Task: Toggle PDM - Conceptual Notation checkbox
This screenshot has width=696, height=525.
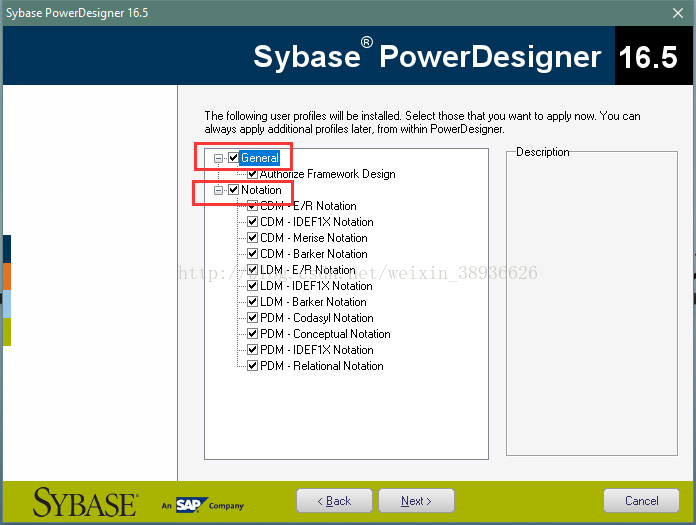Action: [x=253, y=333]
